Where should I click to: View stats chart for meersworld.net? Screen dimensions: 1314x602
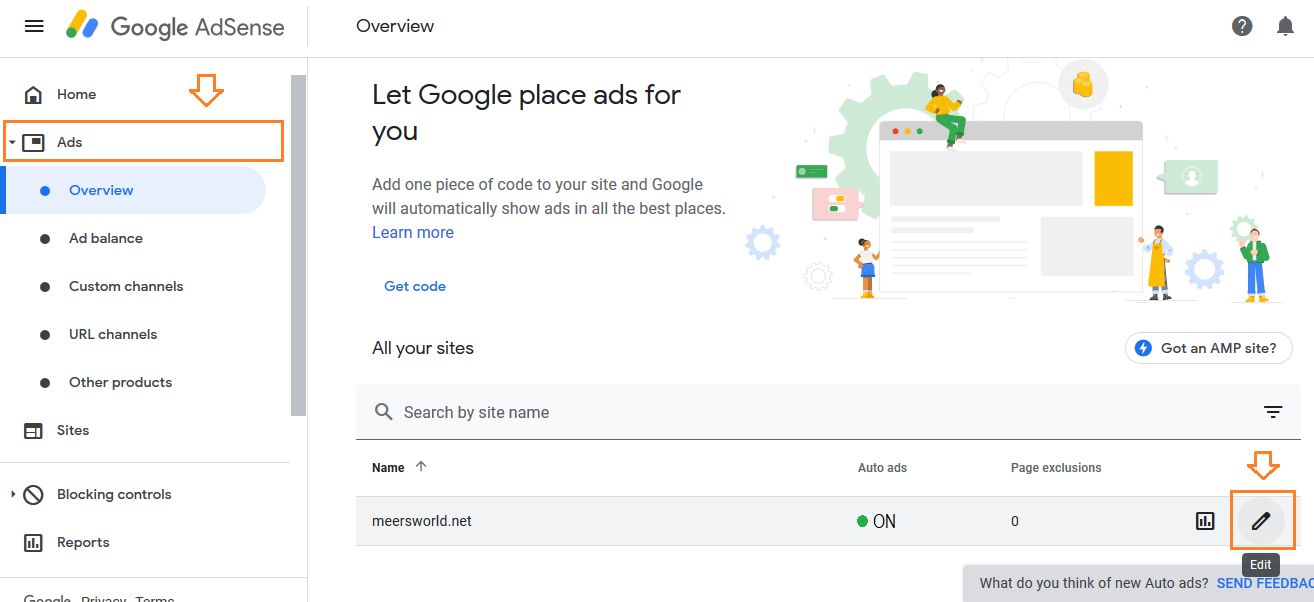click(1204, 520)
